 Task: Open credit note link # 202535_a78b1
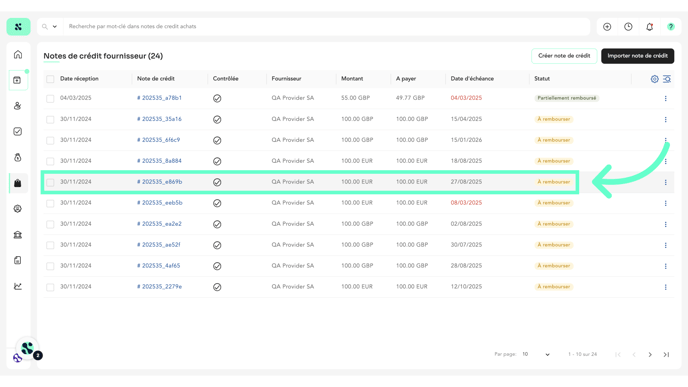point(159,98)
